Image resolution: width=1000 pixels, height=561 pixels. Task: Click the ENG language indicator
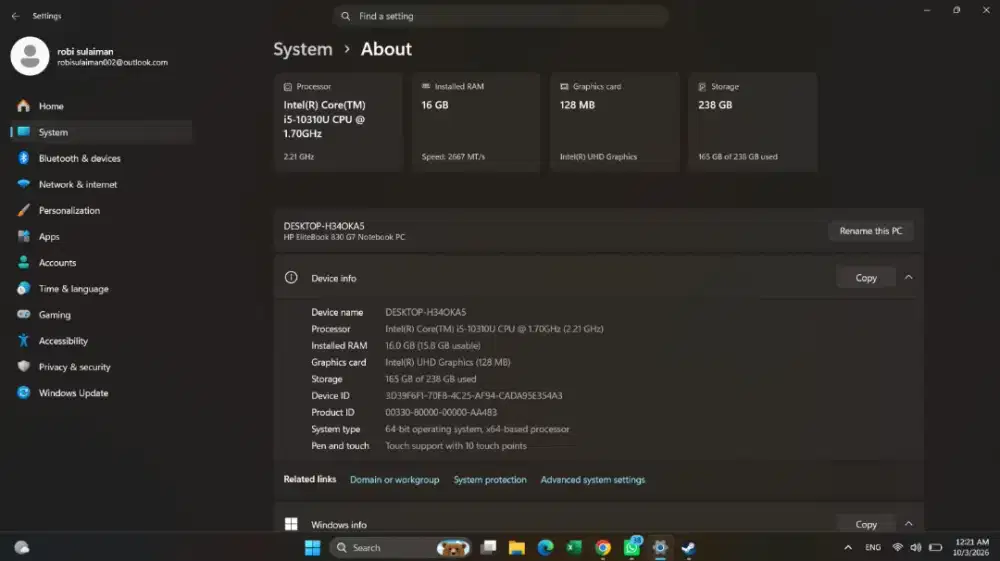tap(872, 548)
